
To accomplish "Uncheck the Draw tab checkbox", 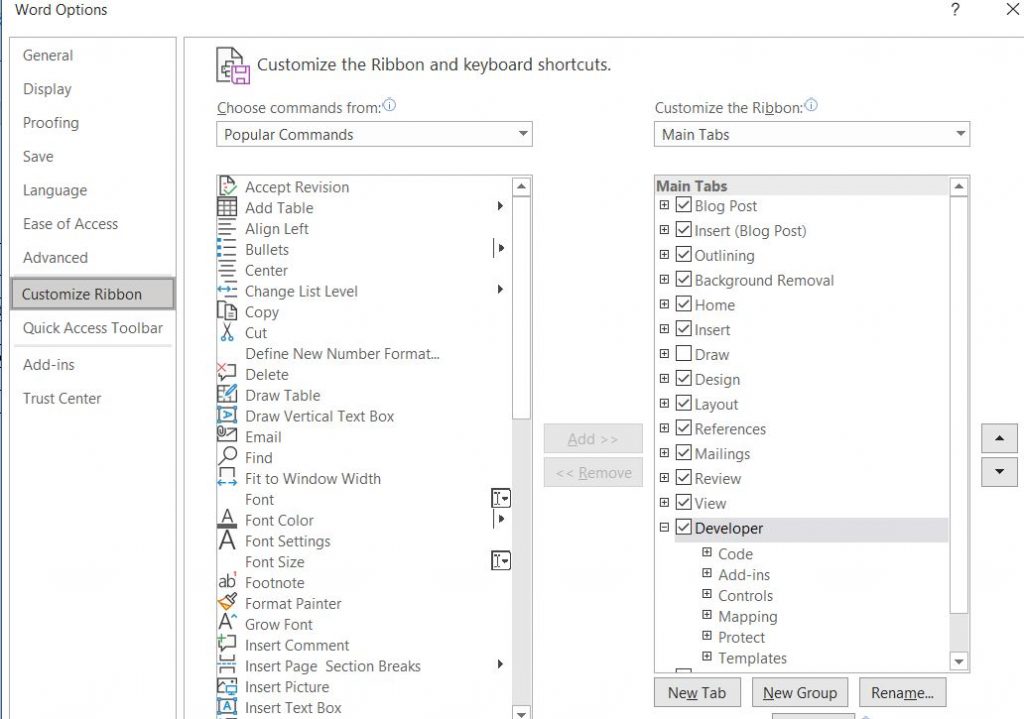I will [683, 354].
